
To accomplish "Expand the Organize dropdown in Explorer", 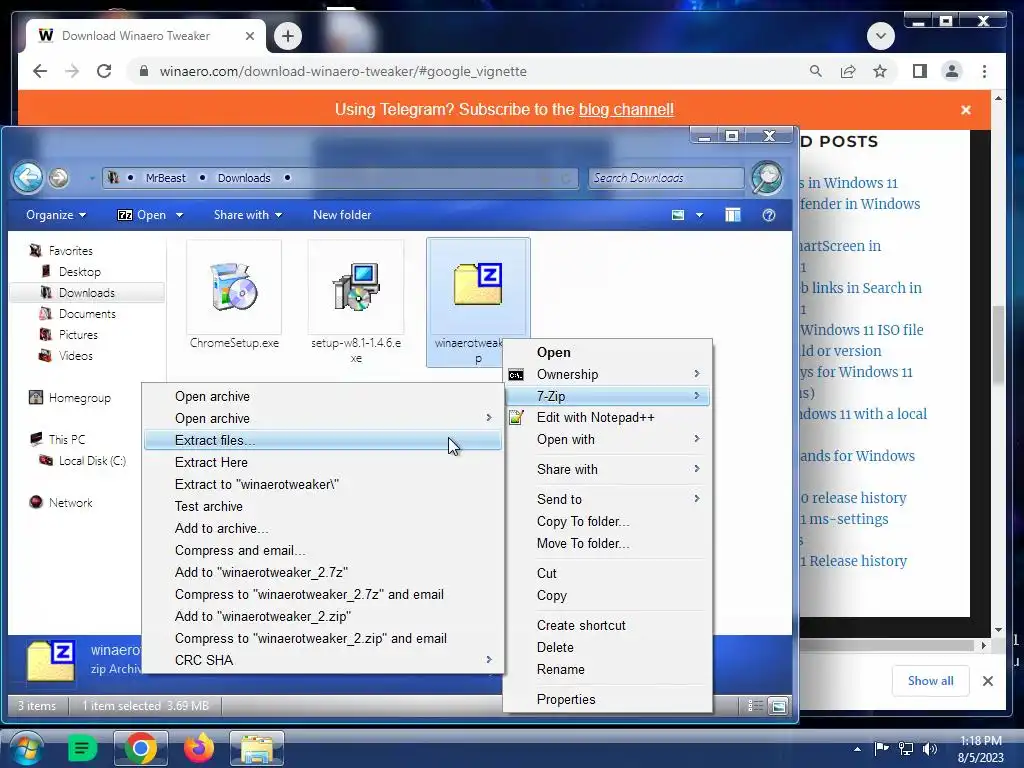I will [56, 215].
